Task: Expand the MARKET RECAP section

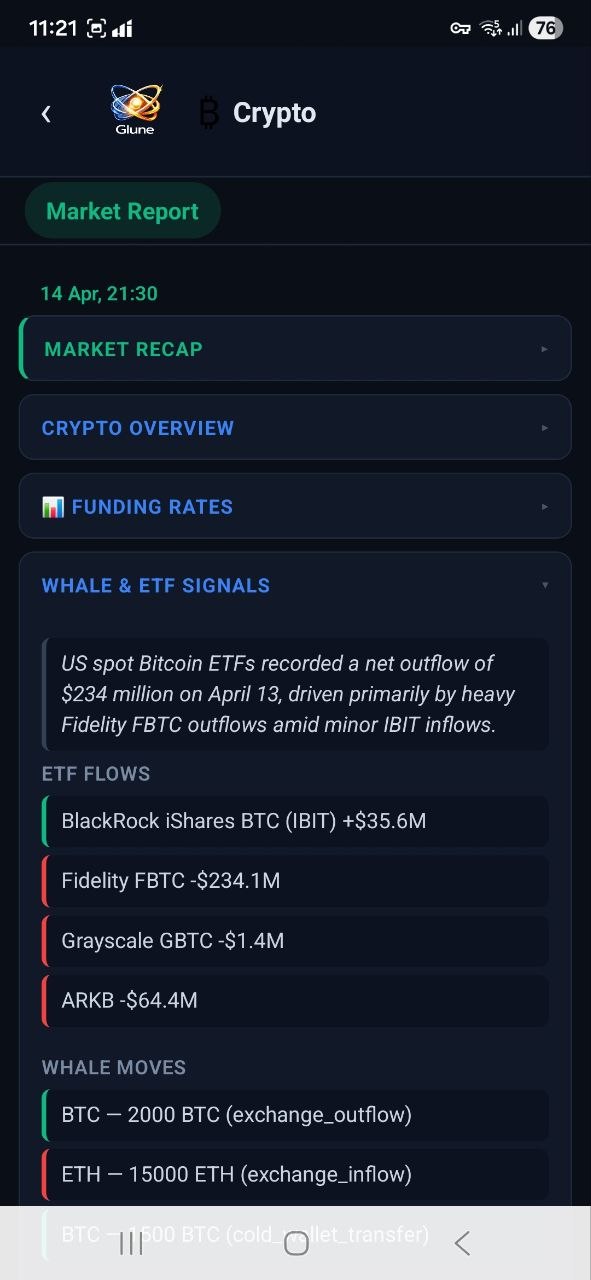Action: 295,348
